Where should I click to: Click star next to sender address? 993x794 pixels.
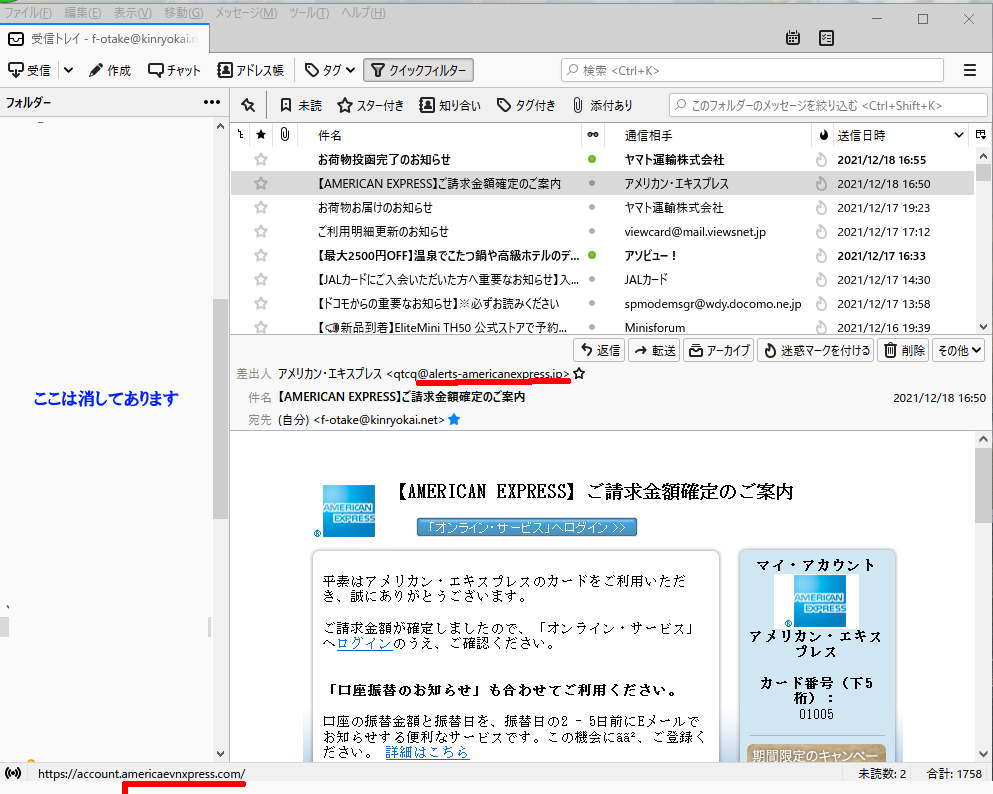(x=579, y=374)
